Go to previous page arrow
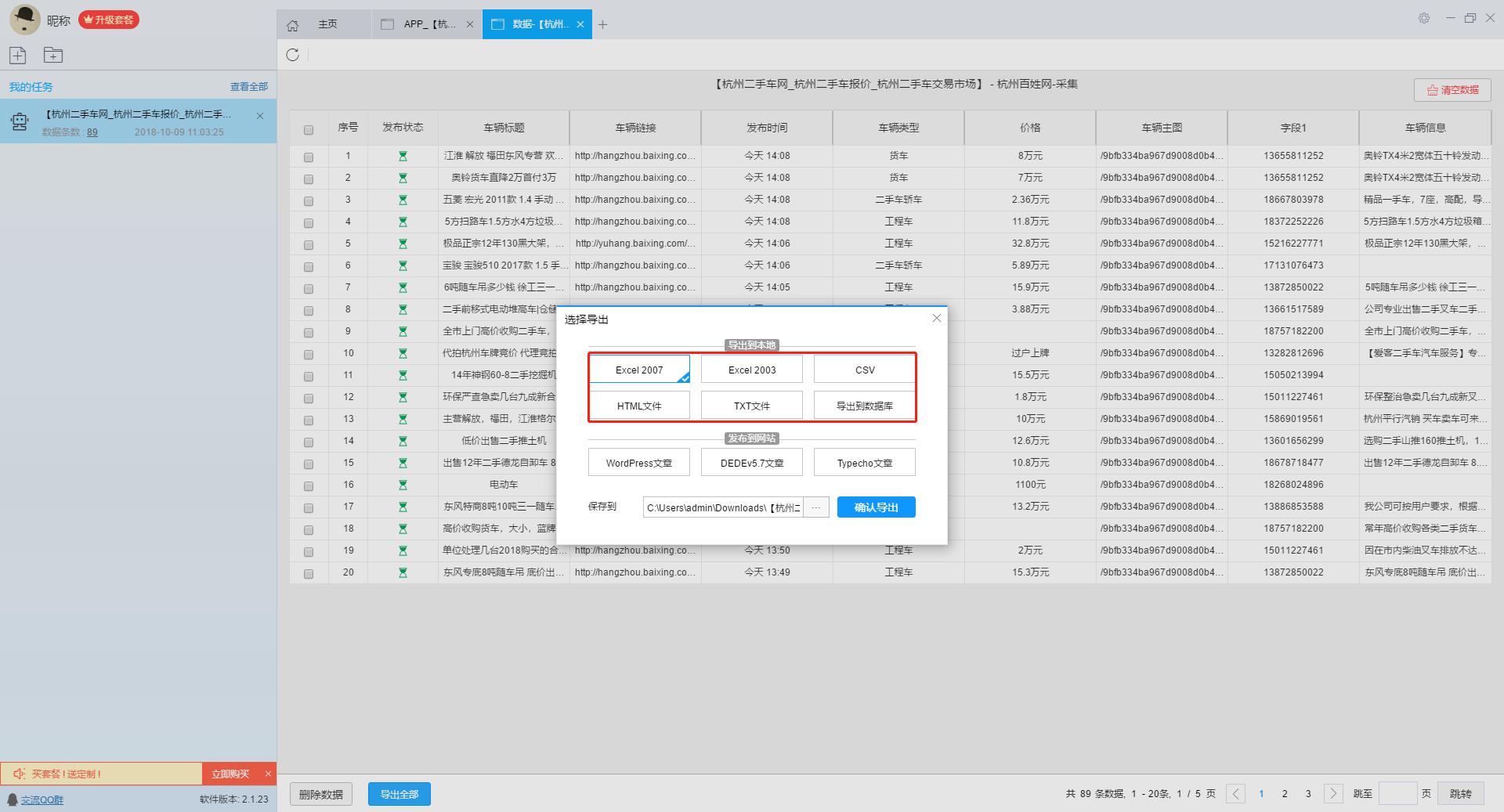The width and height of the screenshot is (1504, 812). [1235, 794]
